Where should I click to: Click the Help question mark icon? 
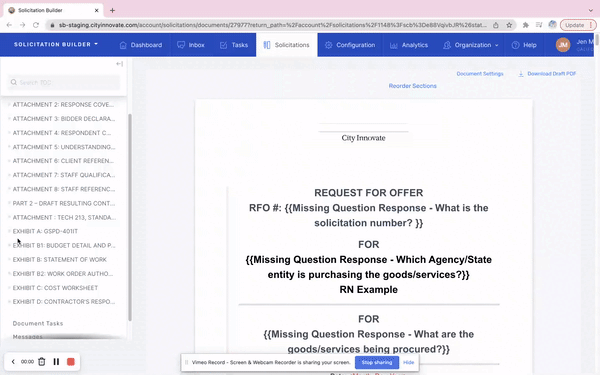click(x=515, y=45)
